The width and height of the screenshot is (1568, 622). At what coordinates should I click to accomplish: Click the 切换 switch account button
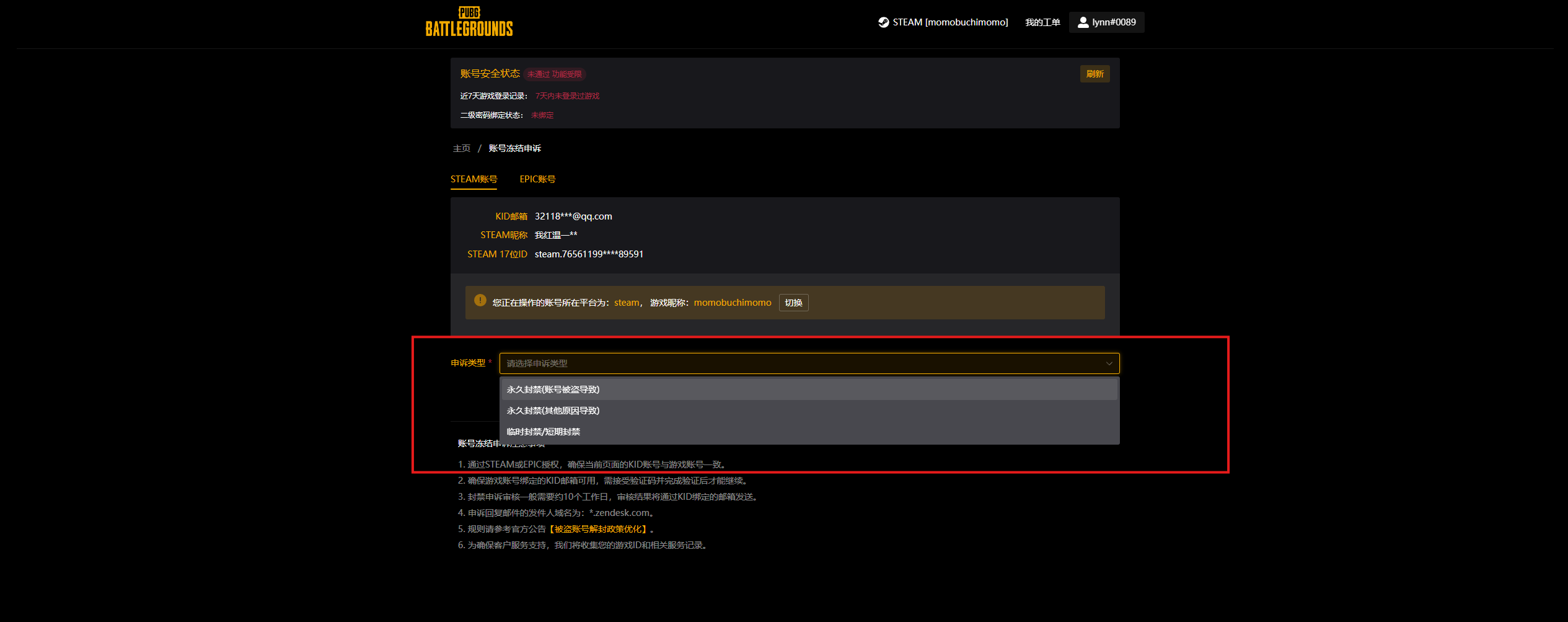(793, 303)
